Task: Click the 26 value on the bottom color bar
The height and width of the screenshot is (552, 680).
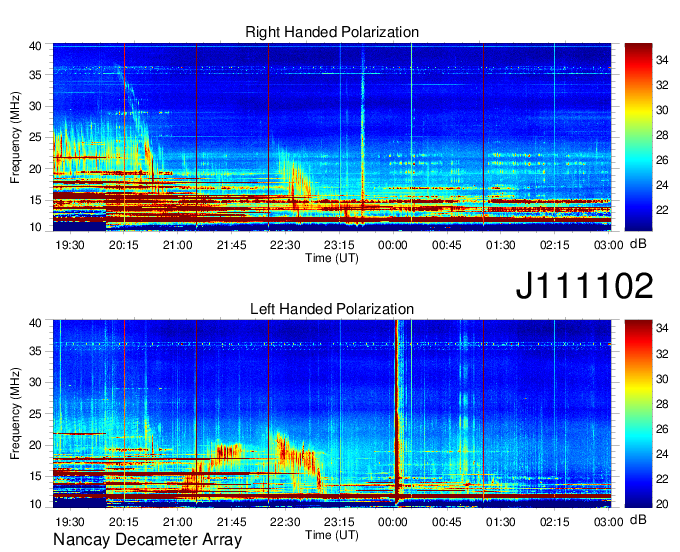Action: pyautogui.click(x=662, y=429)
